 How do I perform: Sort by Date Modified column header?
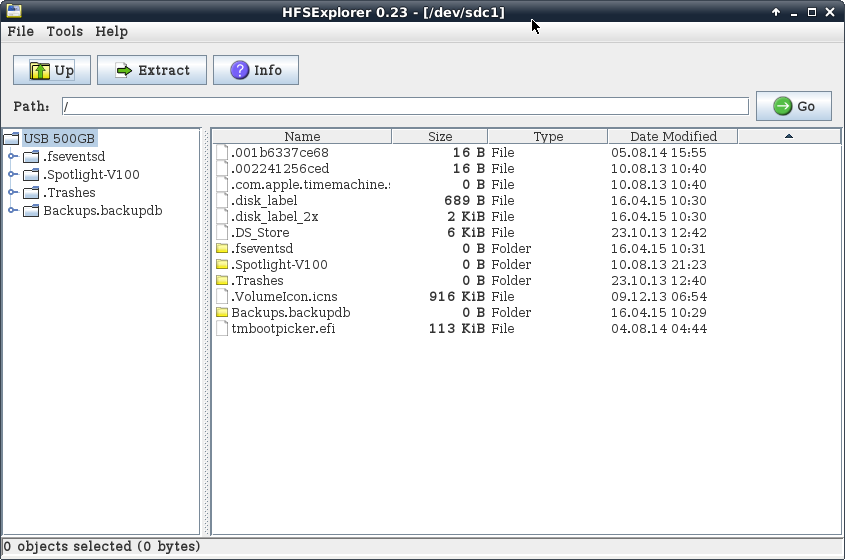[673, 136]
